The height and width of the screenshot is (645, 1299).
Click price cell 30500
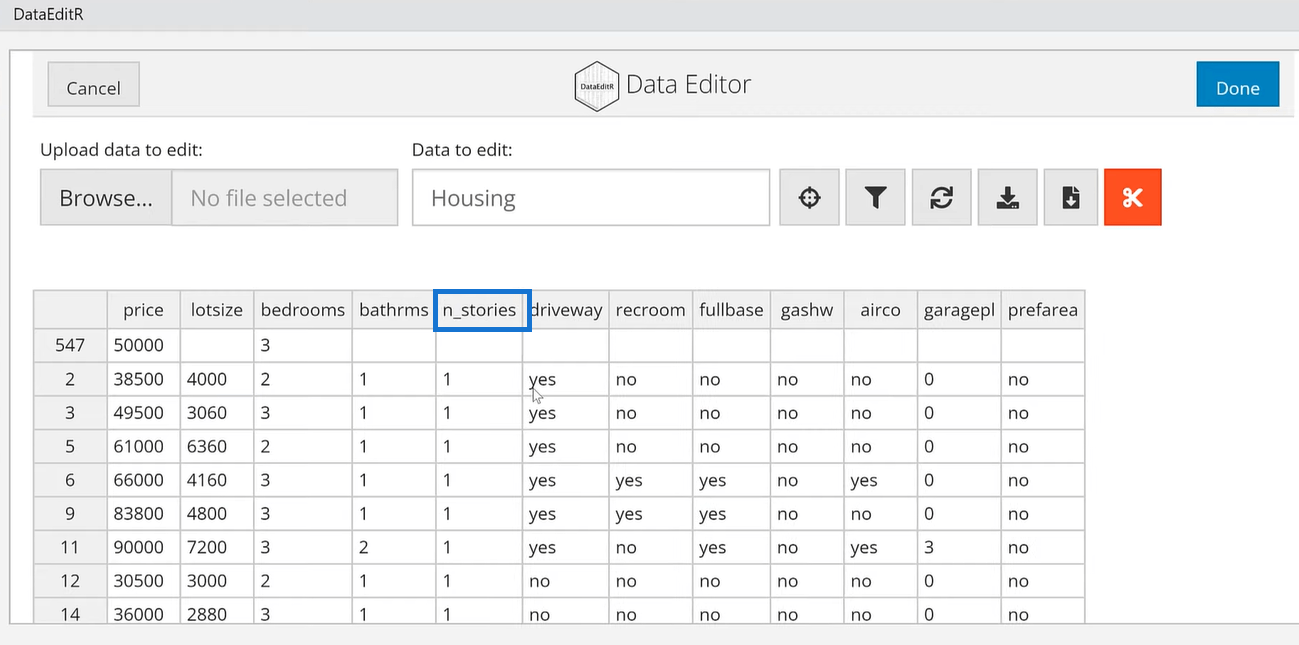143,580
